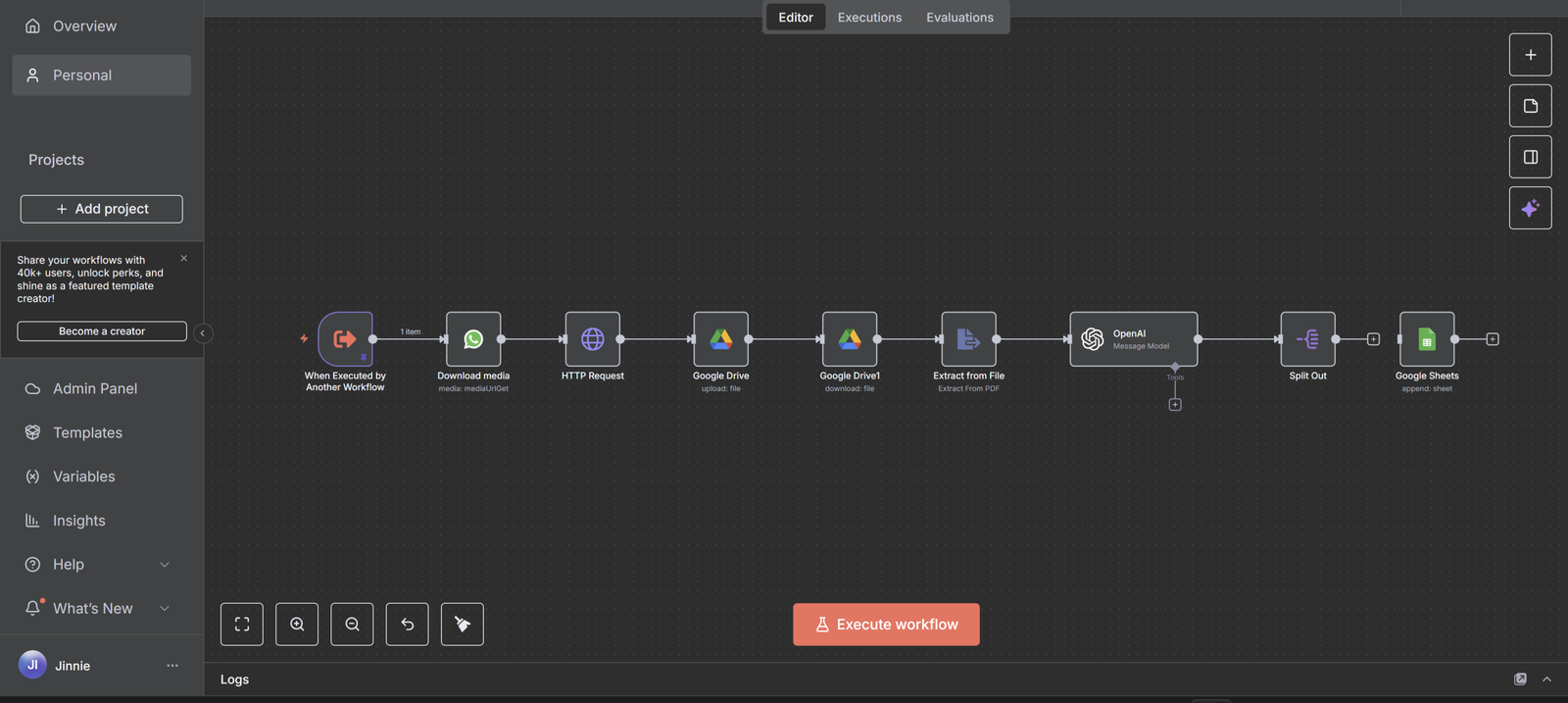This screenshot has width=1568, height=703.
Task: Switch to the Executions tab
Action: (869, 18)
